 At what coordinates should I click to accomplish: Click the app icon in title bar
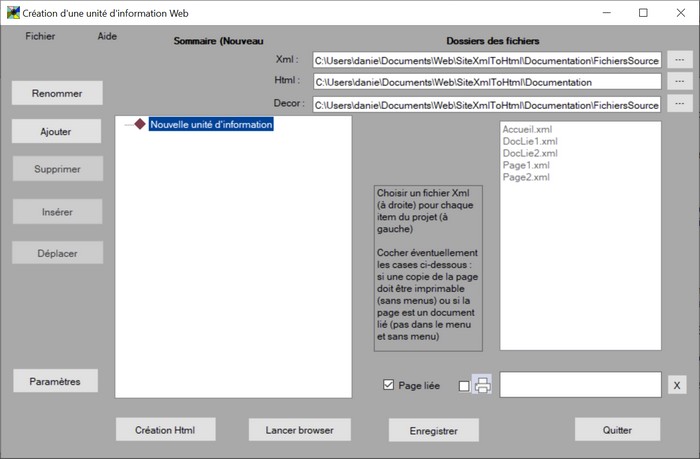(12, 13)
